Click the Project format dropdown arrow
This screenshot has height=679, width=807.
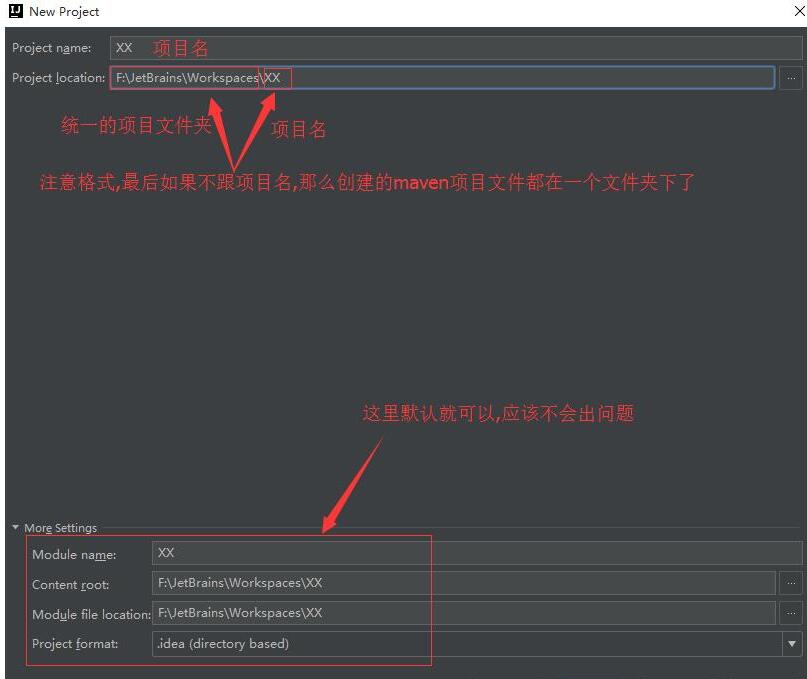pos(792,644)
